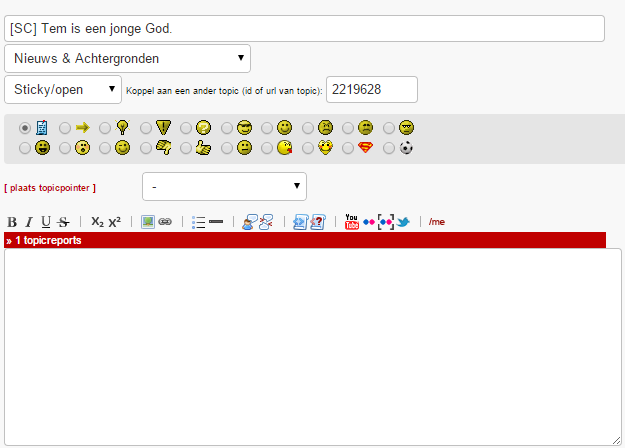Click the scroll icon with red question mark
Image resolution: width=625 pixels, height=448 pixels.
point(318,222)
